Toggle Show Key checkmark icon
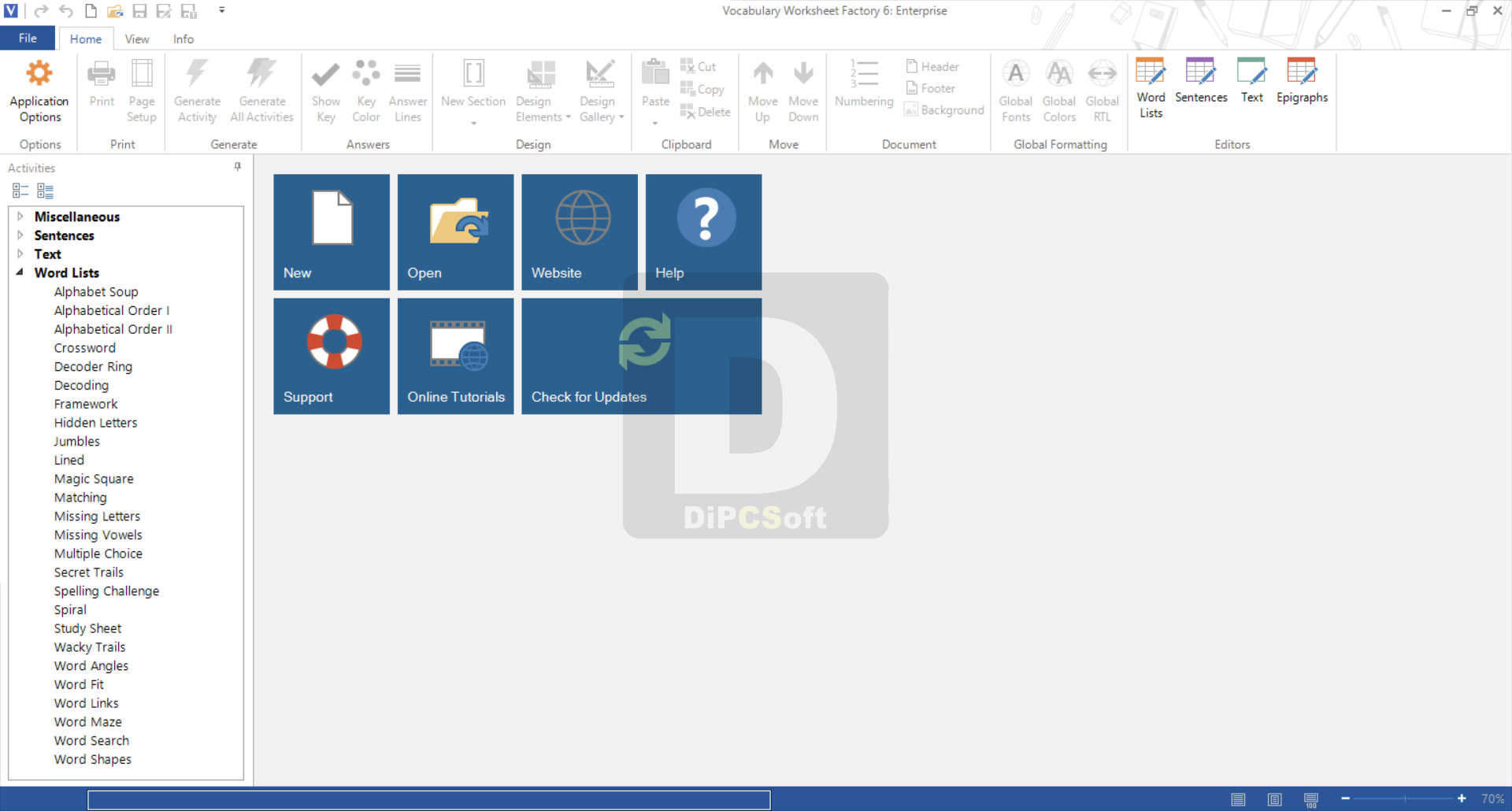This screenshot has height=811, width=1512. click(x=325, y=74)
